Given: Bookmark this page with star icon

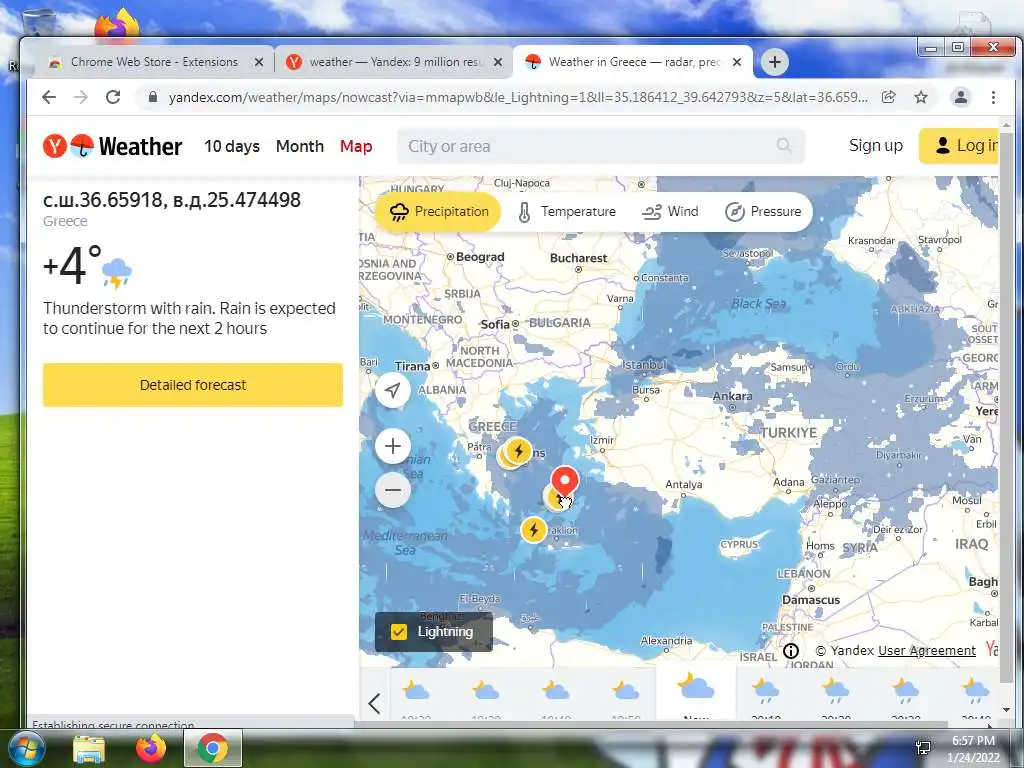Looking at the screenshot, I should pyautogui.click(x=921, y=97).
